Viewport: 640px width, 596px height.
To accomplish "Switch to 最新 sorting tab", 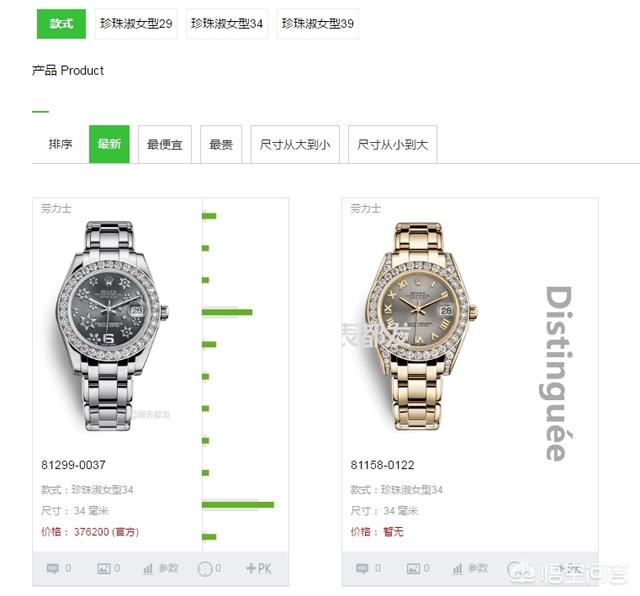I will tap(109, 144).
